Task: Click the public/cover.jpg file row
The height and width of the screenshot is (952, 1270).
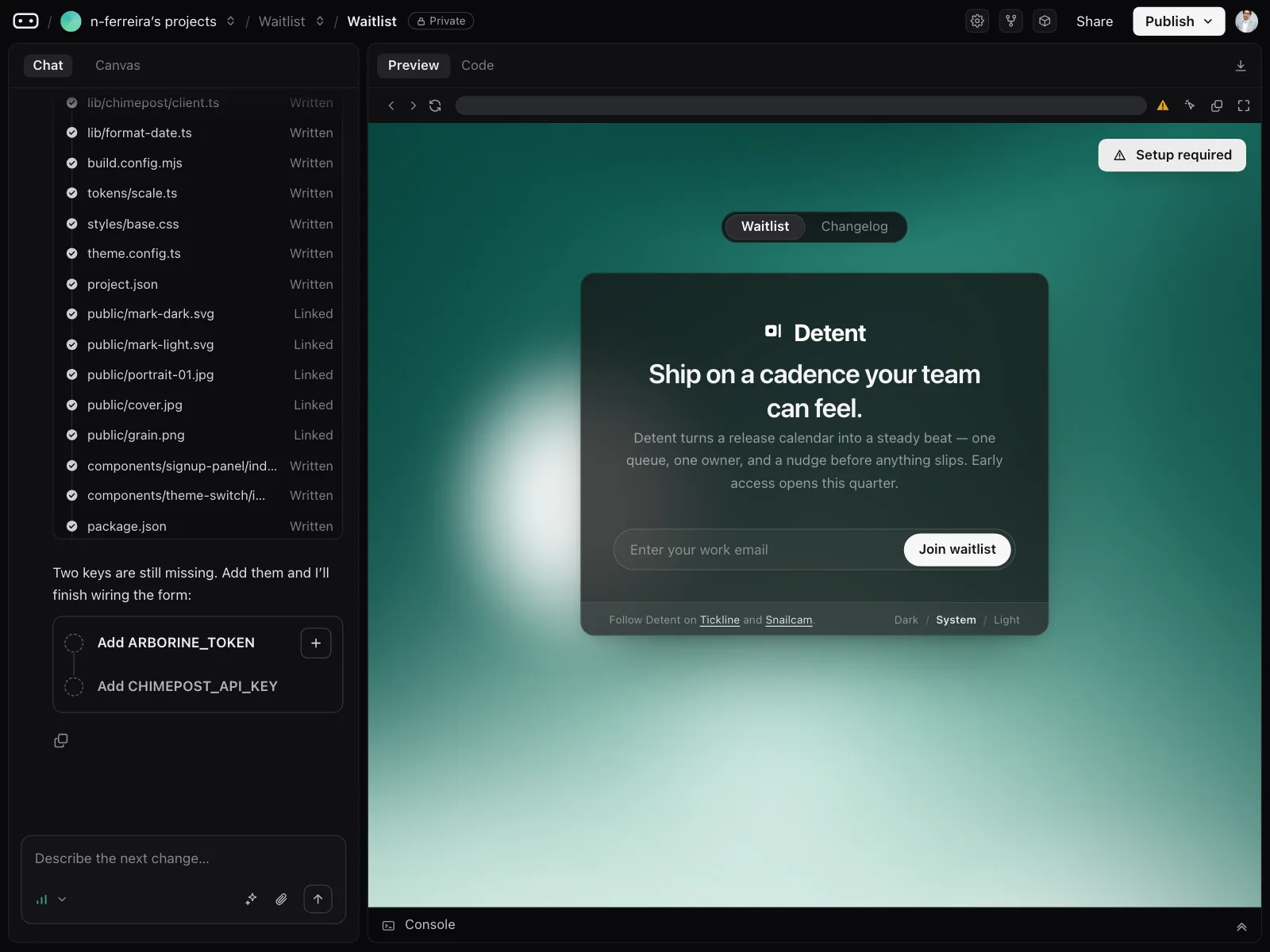Action: click(x=198, y=405)
